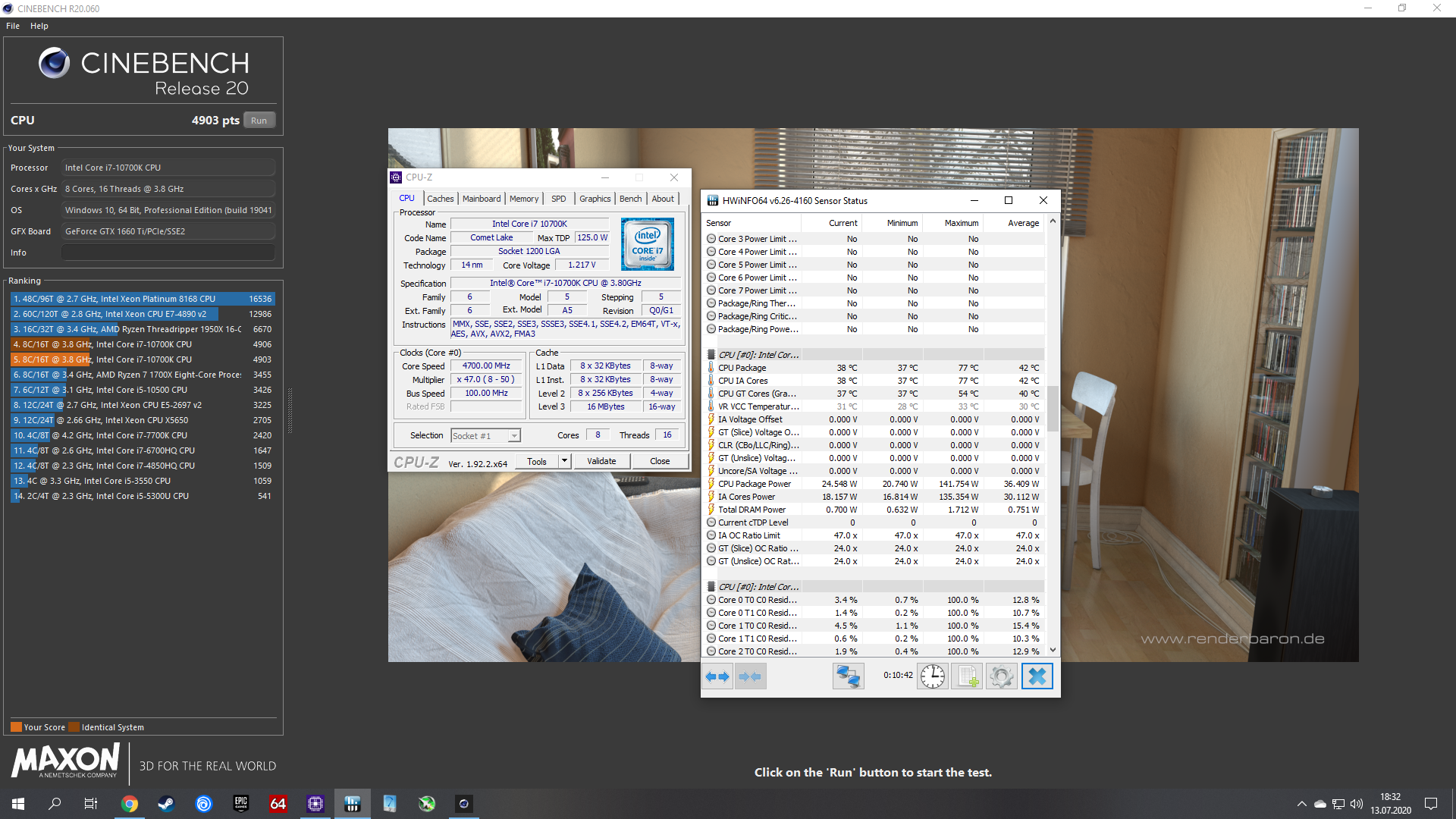The width and height of the screenshot is (1456, 819).
Task: Click the HWiNFO Average column header
Action: 1014,223
